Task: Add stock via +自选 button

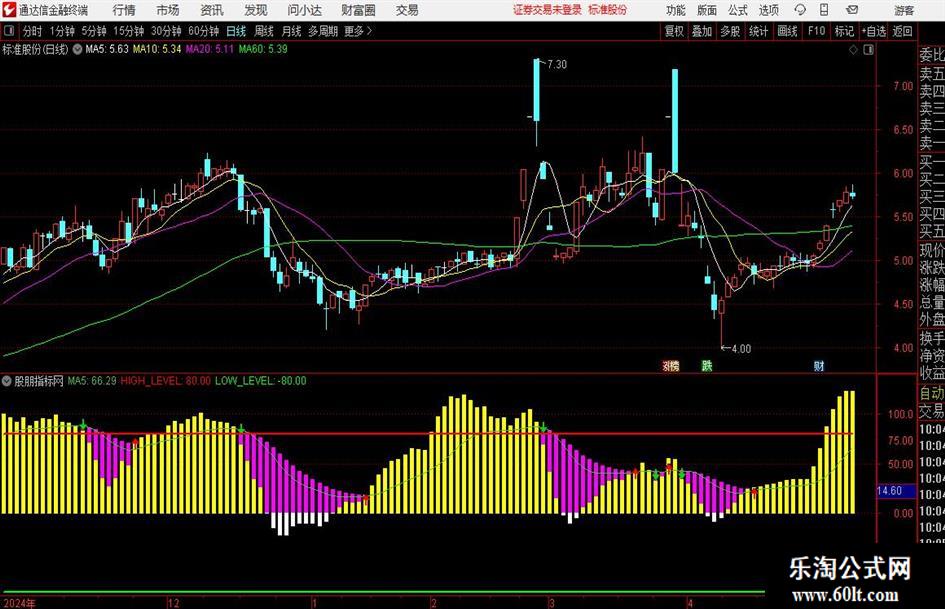Action: pos(874,31)
